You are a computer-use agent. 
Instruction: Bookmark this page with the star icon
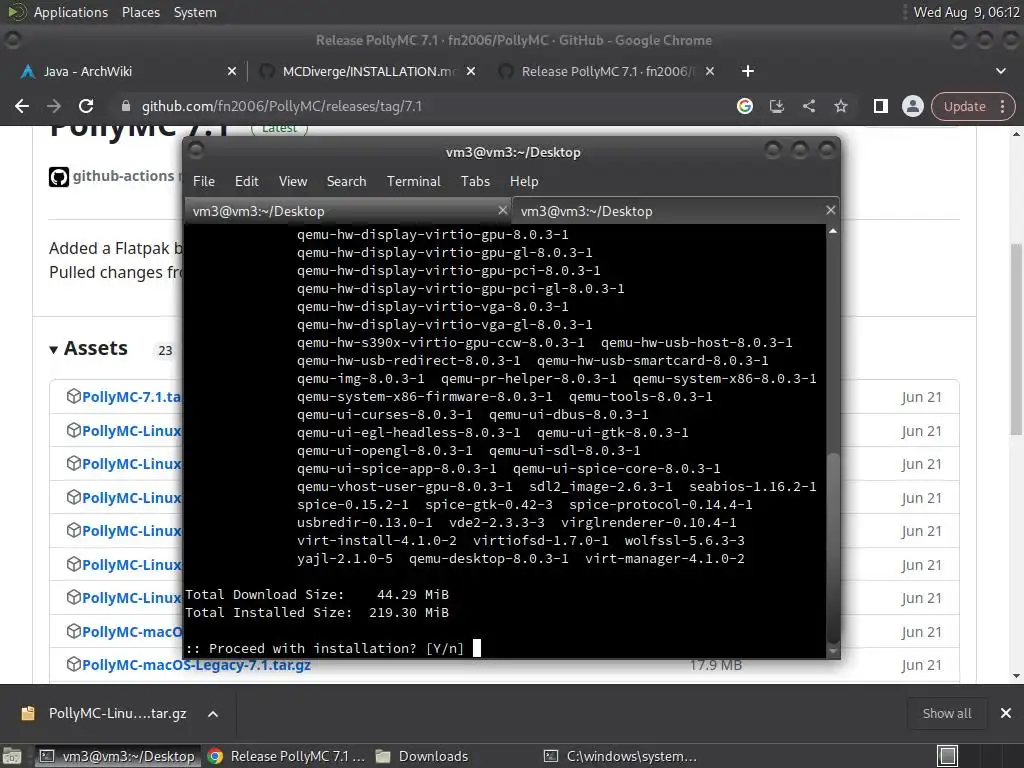click(840, 106)
